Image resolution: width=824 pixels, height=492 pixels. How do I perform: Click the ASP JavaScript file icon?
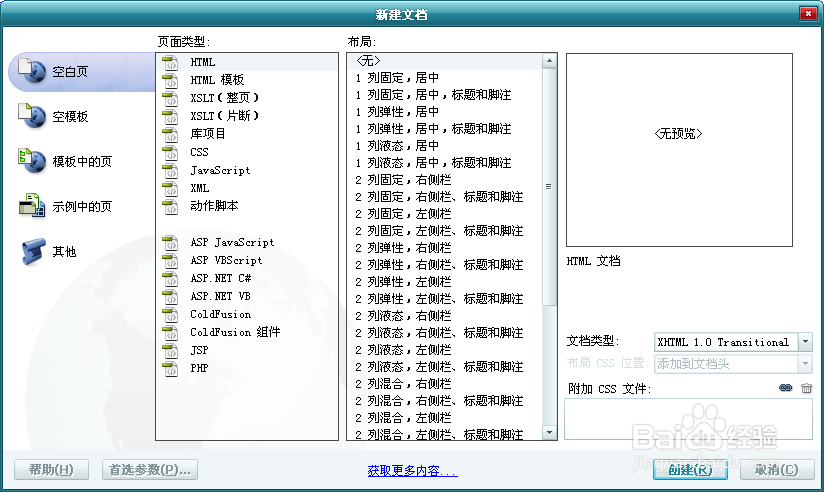[170, 243]
